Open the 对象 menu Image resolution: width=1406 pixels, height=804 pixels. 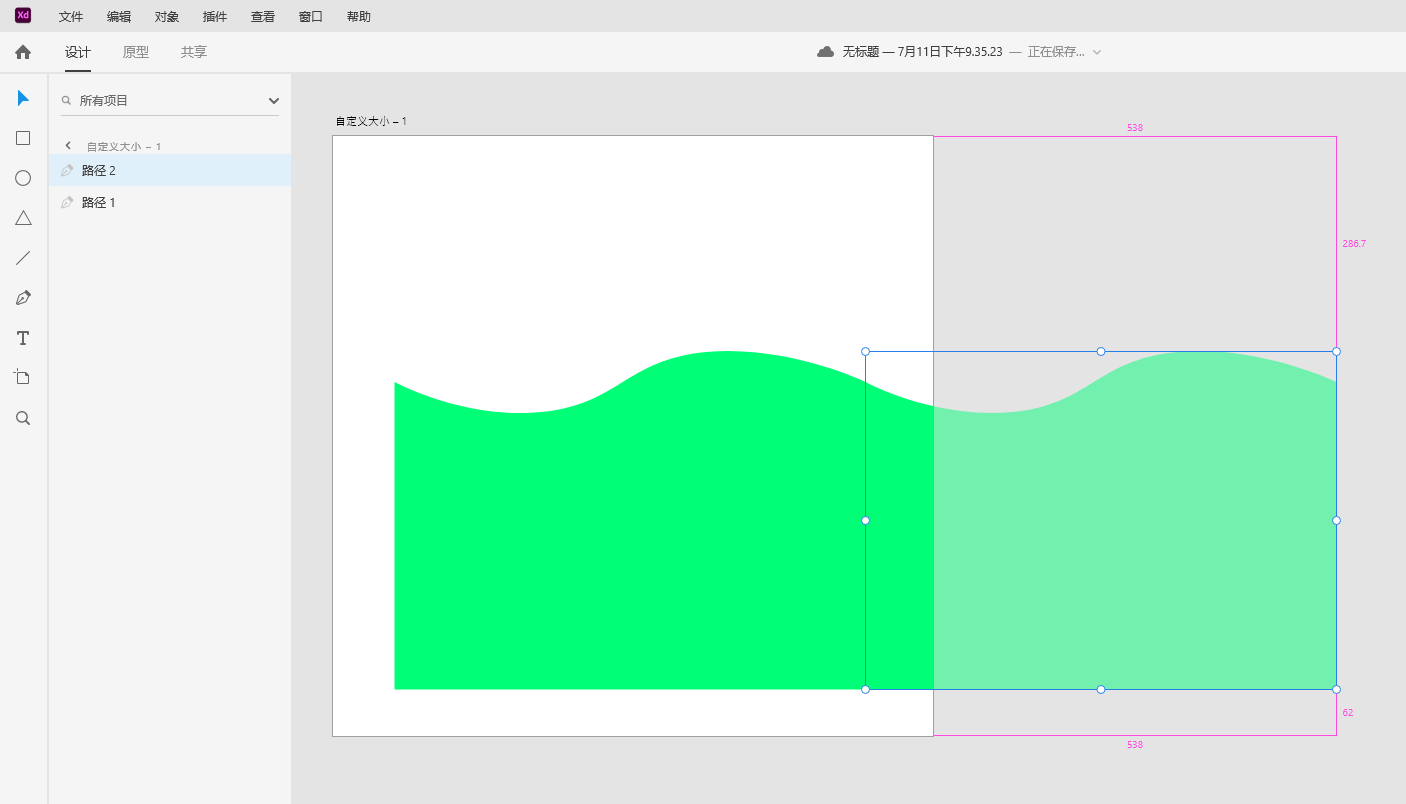(x=167, y=16)
